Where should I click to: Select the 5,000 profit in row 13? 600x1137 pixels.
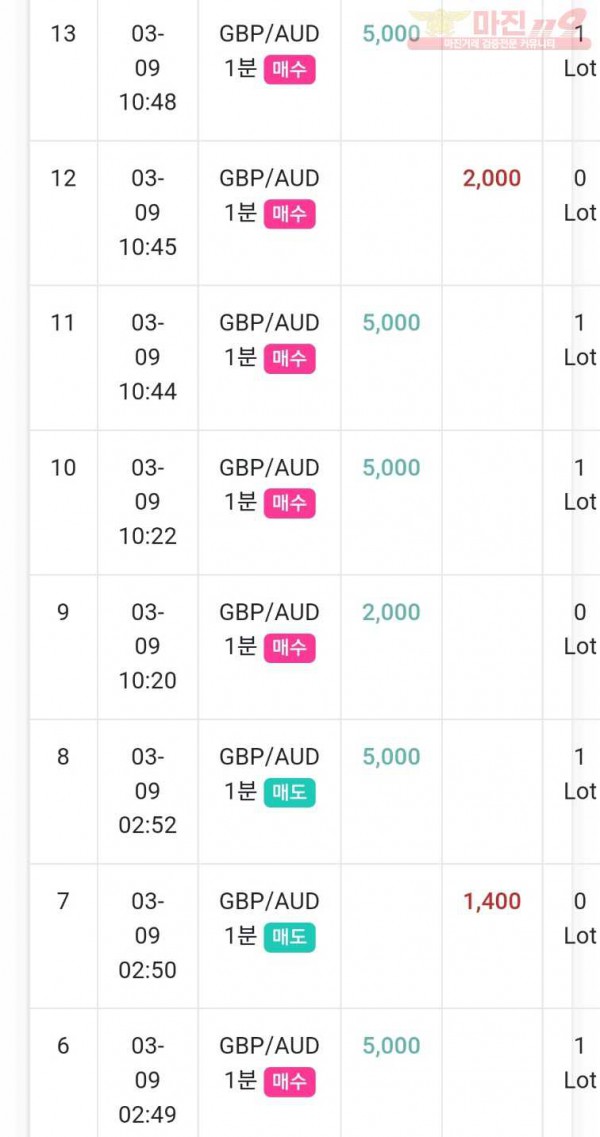tap(391, 34)
